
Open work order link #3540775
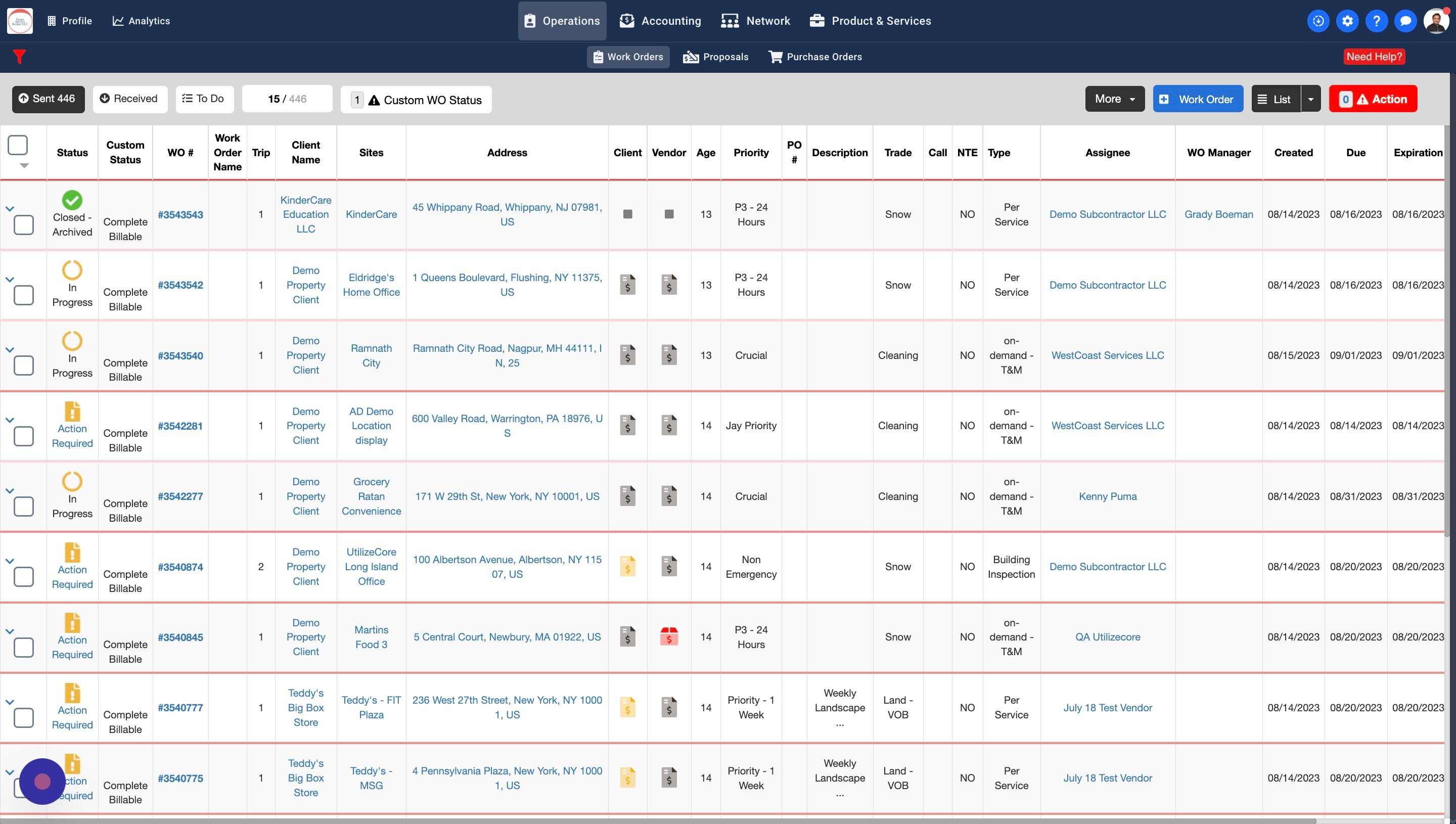[x=180, y=778]
